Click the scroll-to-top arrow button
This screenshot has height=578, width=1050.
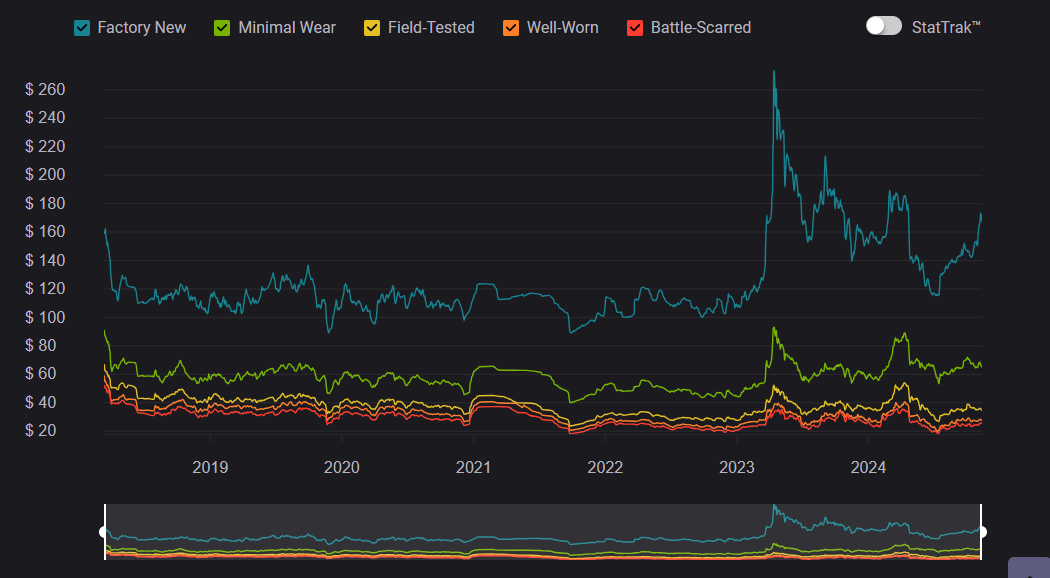[x=1028, y=568]
